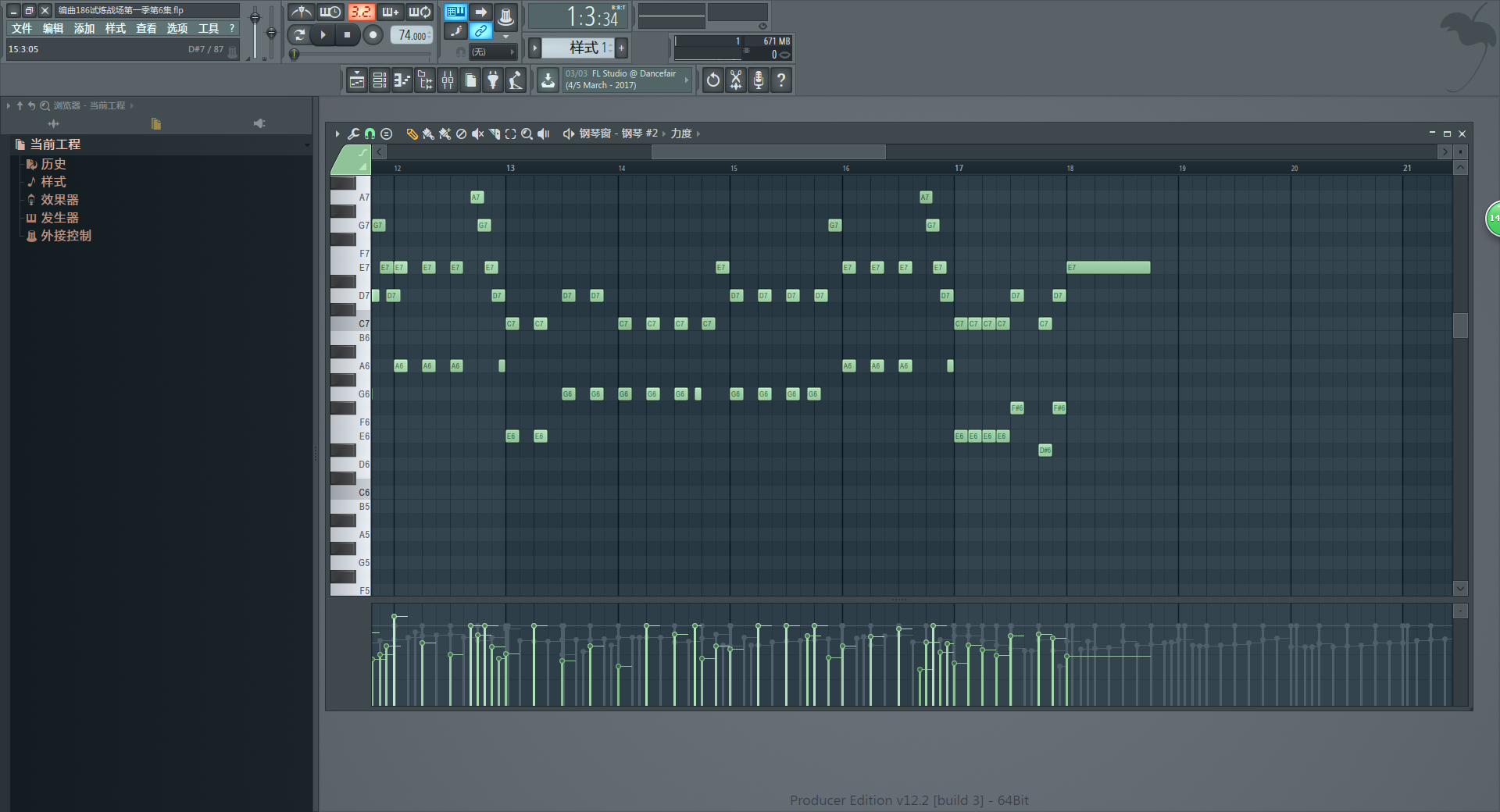The height and width of the screenshot is (812, 1500).
Task: Select the paint drum sequence tool
Action: pyautogui.click(x=445, y=134)
